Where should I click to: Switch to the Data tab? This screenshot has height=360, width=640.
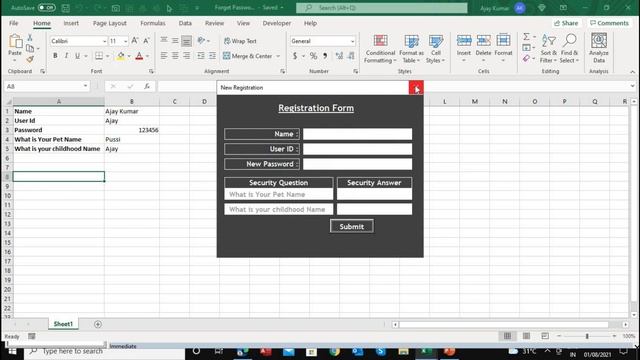click(x=185, y=23)
